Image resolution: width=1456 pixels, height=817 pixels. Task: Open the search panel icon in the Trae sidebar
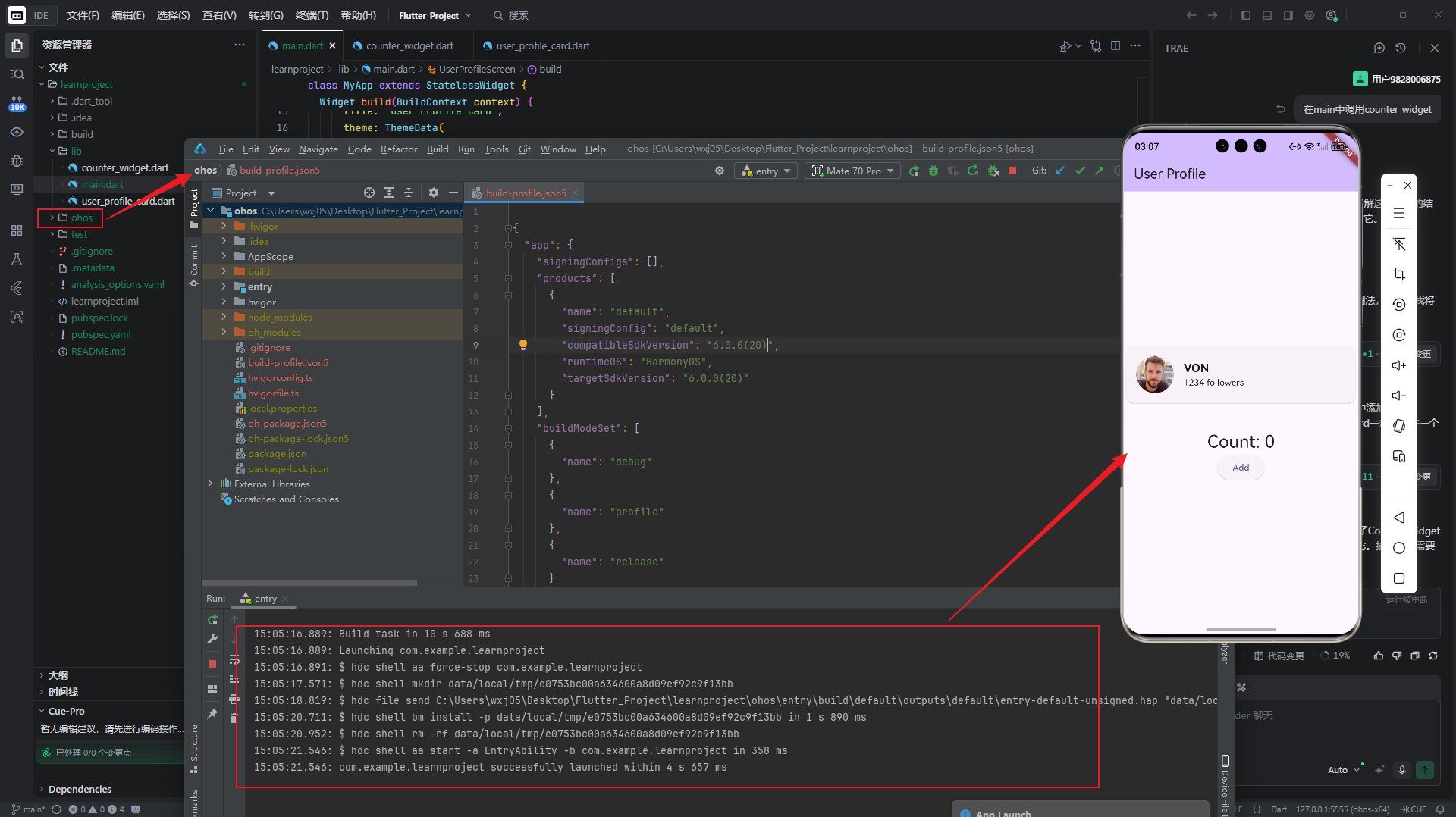(x=17, y=74)
